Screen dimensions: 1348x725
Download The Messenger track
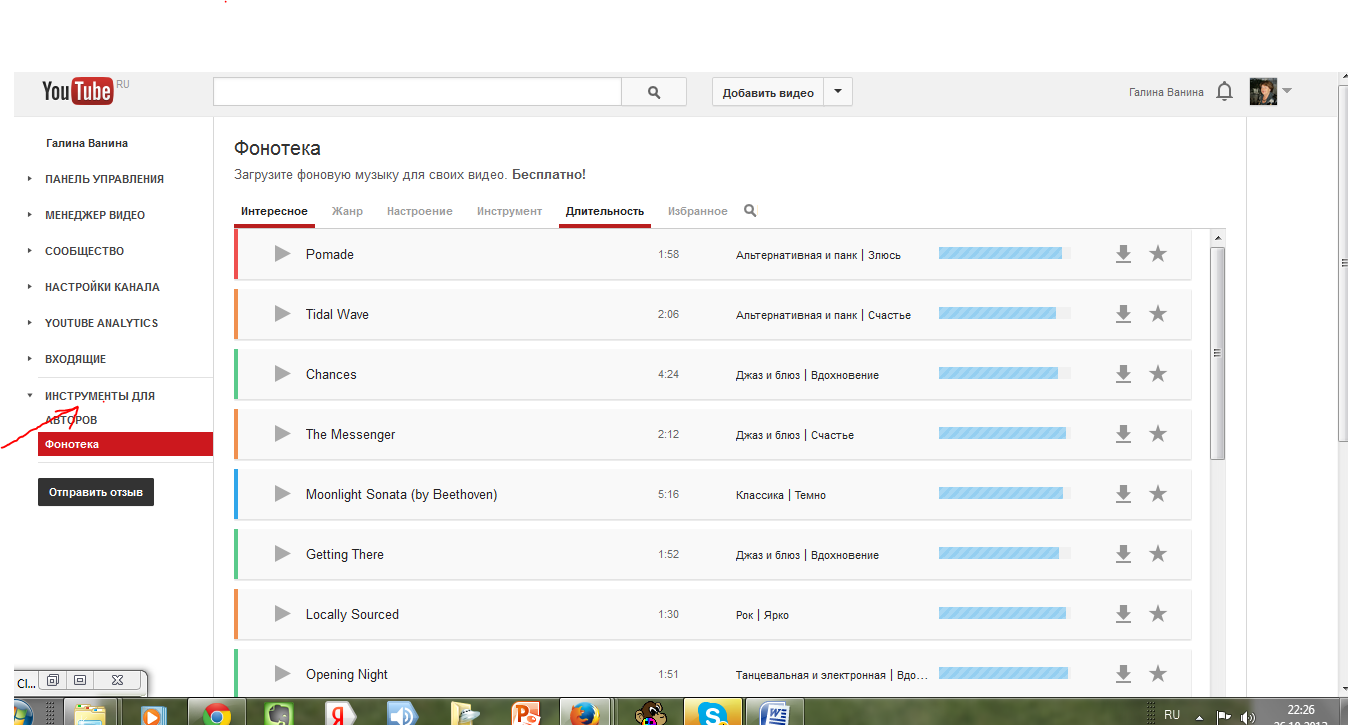click(1123, 434)
